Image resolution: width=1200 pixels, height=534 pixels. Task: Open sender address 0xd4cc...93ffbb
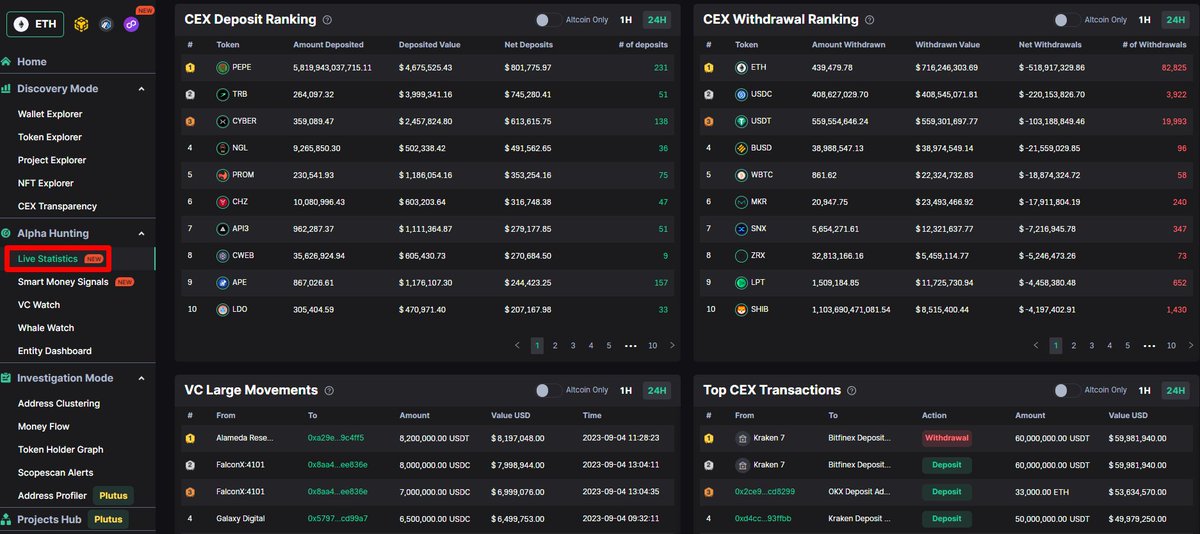[763, 519]
